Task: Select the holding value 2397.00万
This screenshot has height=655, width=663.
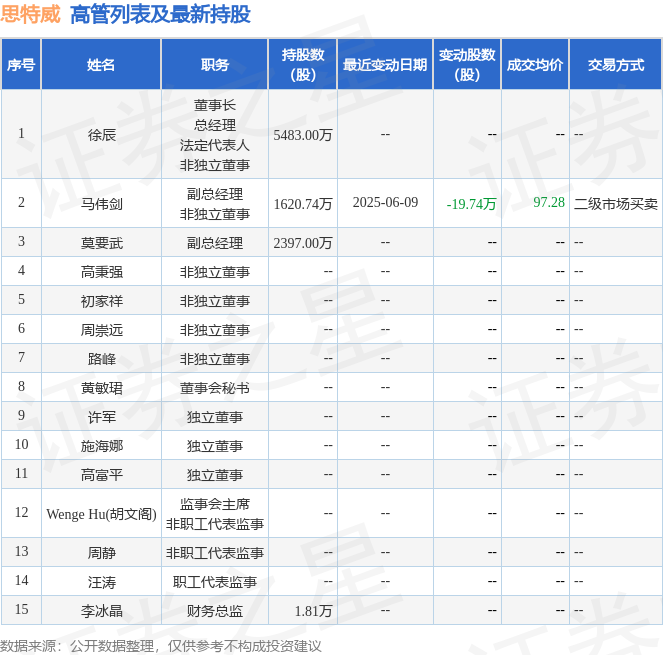Action: point(303,243)
